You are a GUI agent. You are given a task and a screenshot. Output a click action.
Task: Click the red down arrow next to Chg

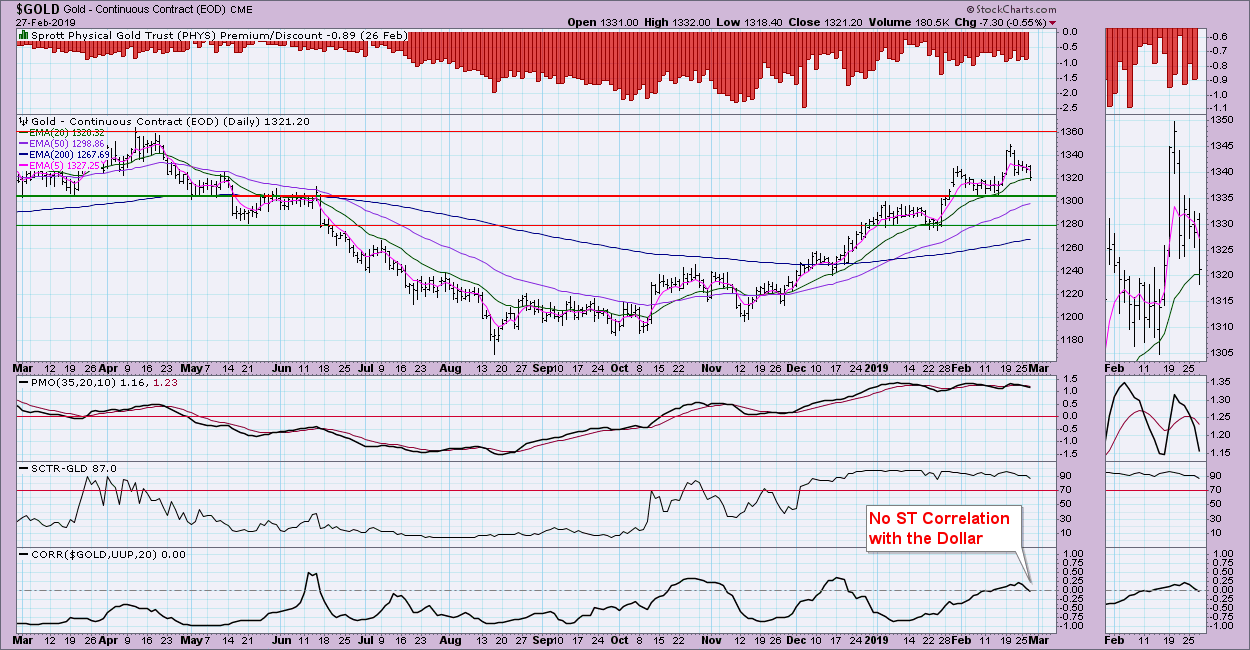(x=1052, y=22)
